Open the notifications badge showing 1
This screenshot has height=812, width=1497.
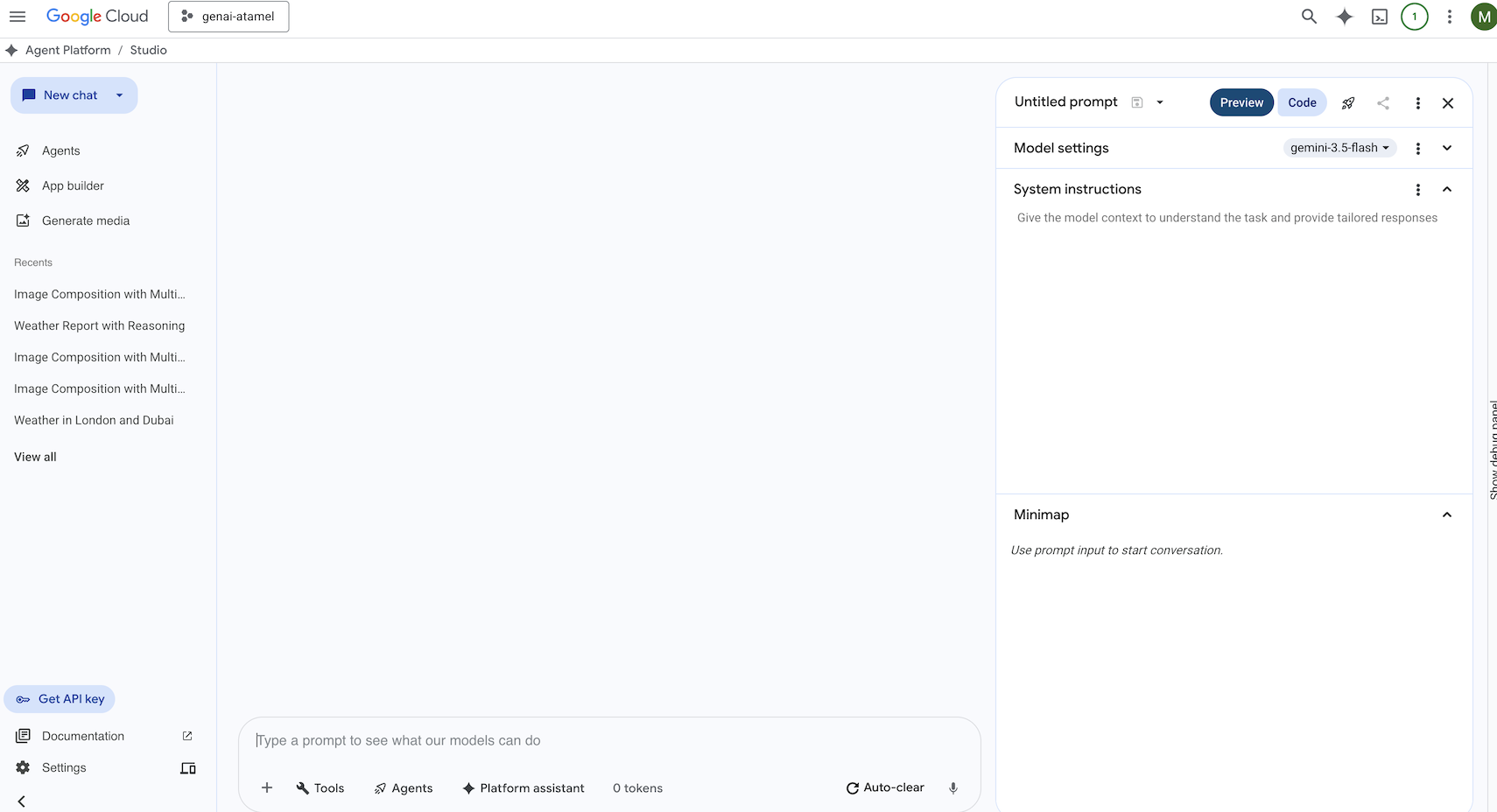pos(1415,17)
